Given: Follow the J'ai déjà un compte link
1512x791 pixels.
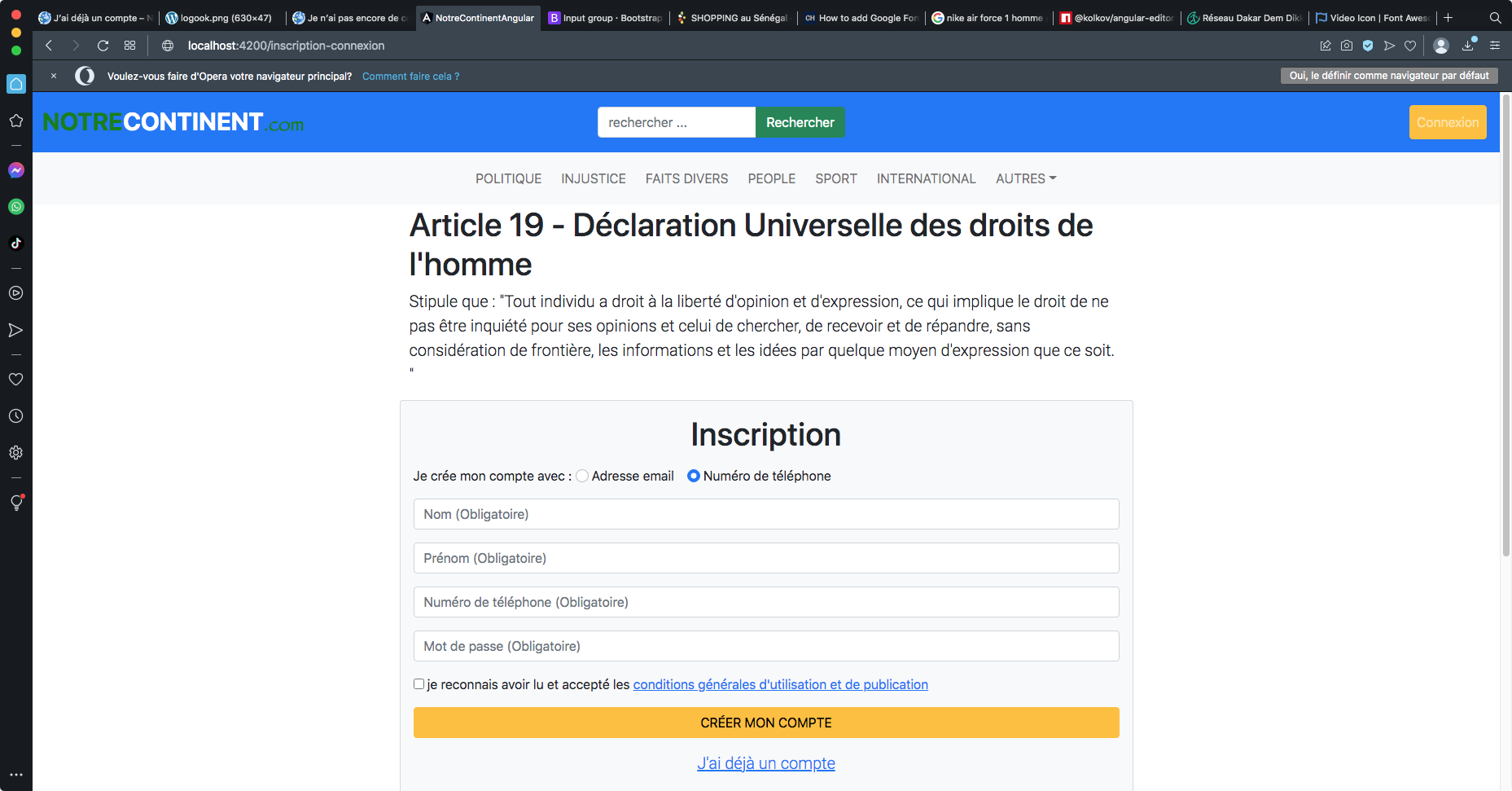Looking at the screenshot, I should (765, 763).
